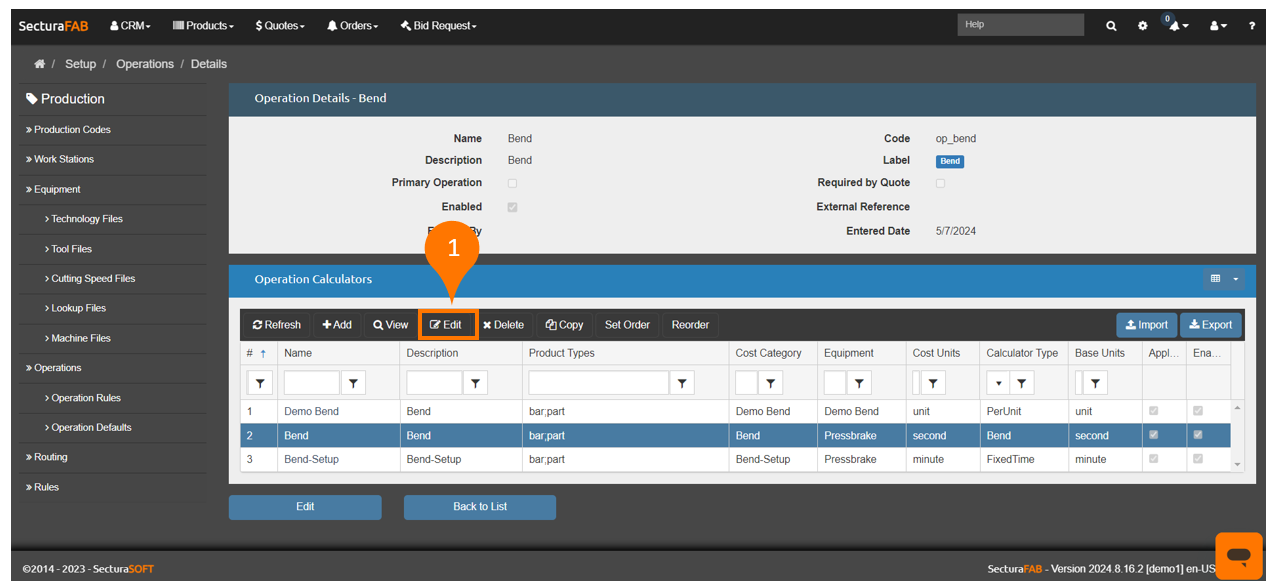Open the user account dropdown
Image resolution: width=1270 pixels, height=586 pixels.
(x=1218, y=26)
